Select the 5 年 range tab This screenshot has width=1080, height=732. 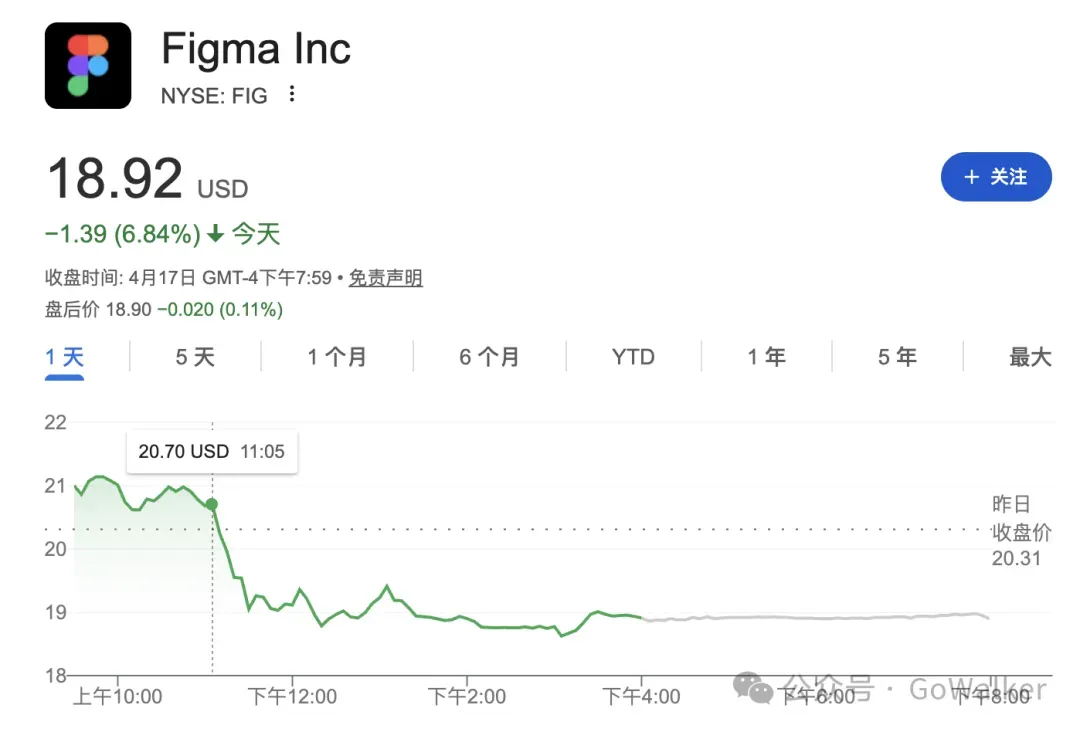897,357
